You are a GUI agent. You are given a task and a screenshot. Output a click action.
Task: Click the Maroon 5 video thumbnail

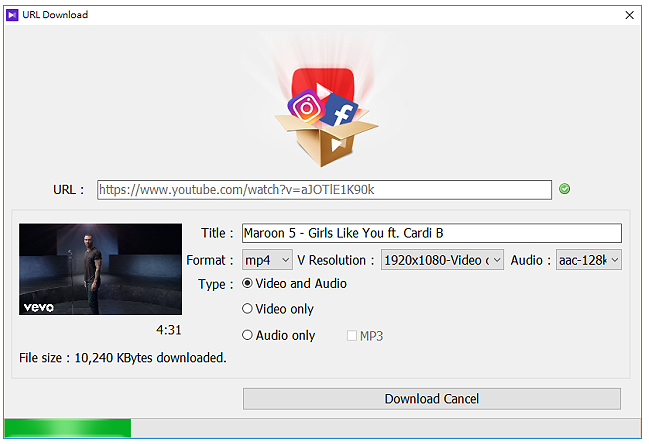point(101,271)
